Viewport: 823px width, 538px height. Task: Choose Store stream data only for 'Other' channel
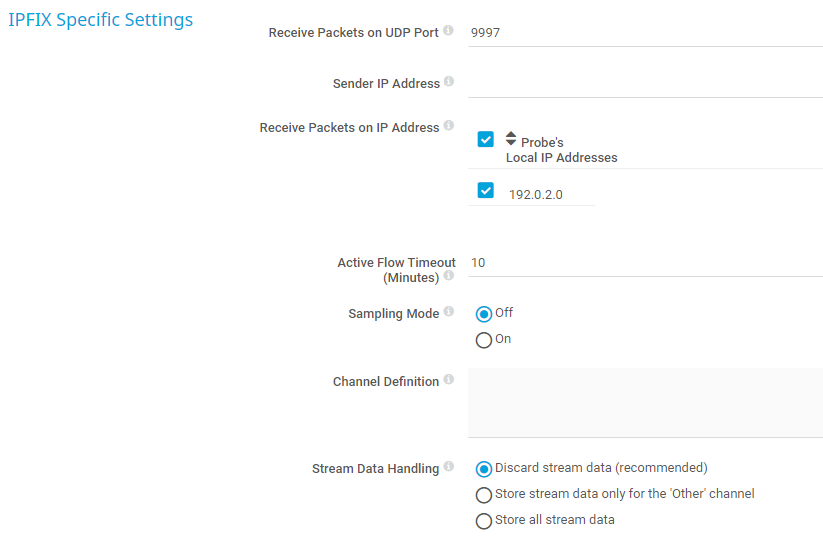pyautogui.click(x=484, y=494)
